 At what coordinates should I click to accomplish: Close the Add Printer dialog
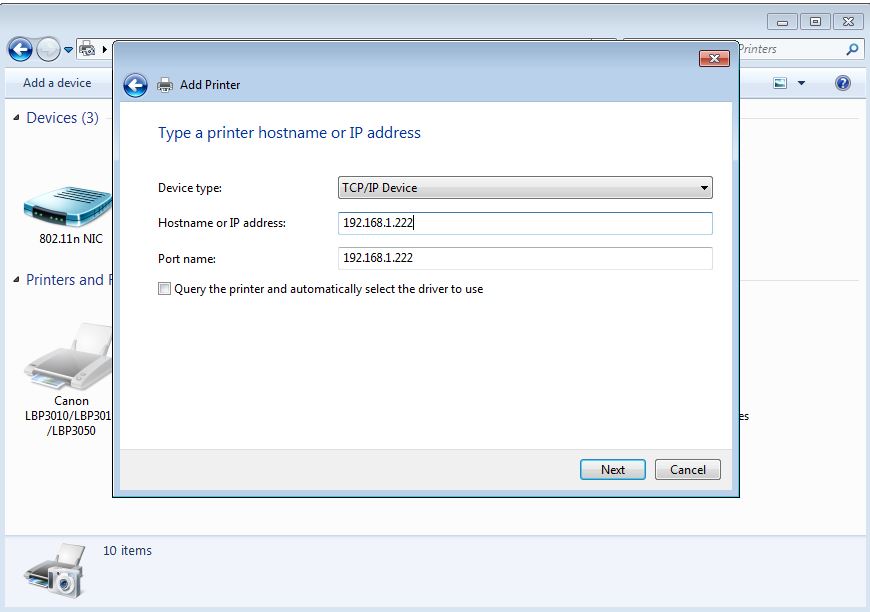[x=714, y=58]
